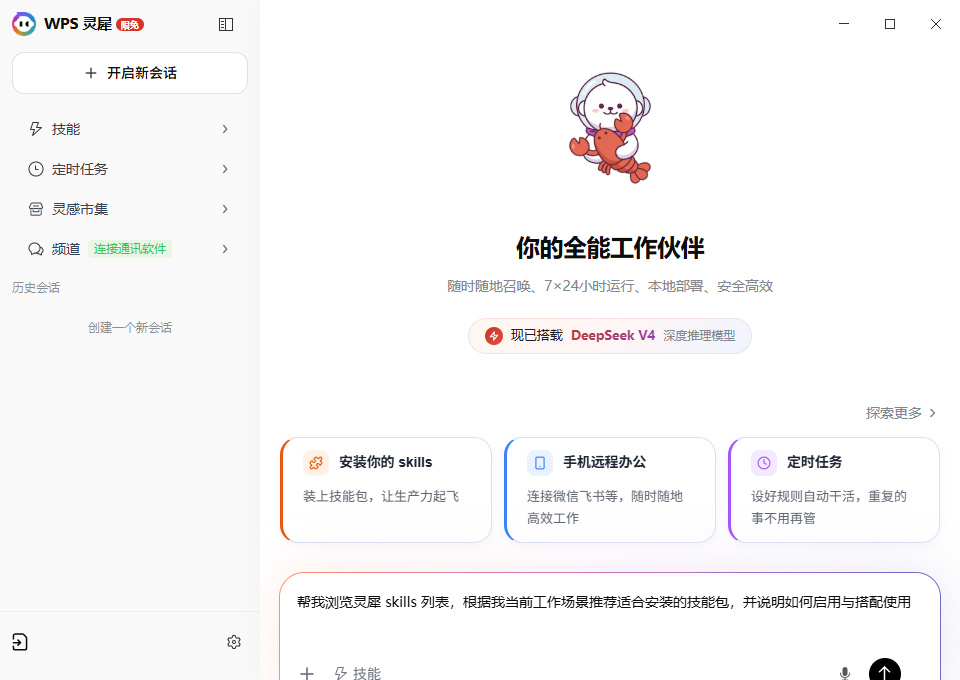Minimize the WPS 灵犀 window

coord(844,24)
